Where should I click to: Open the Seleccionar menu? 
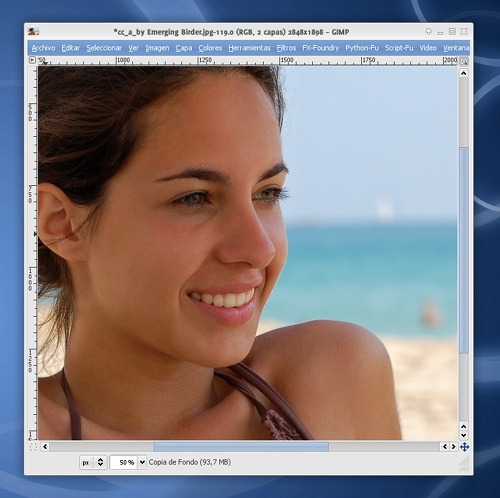point(104,48)
